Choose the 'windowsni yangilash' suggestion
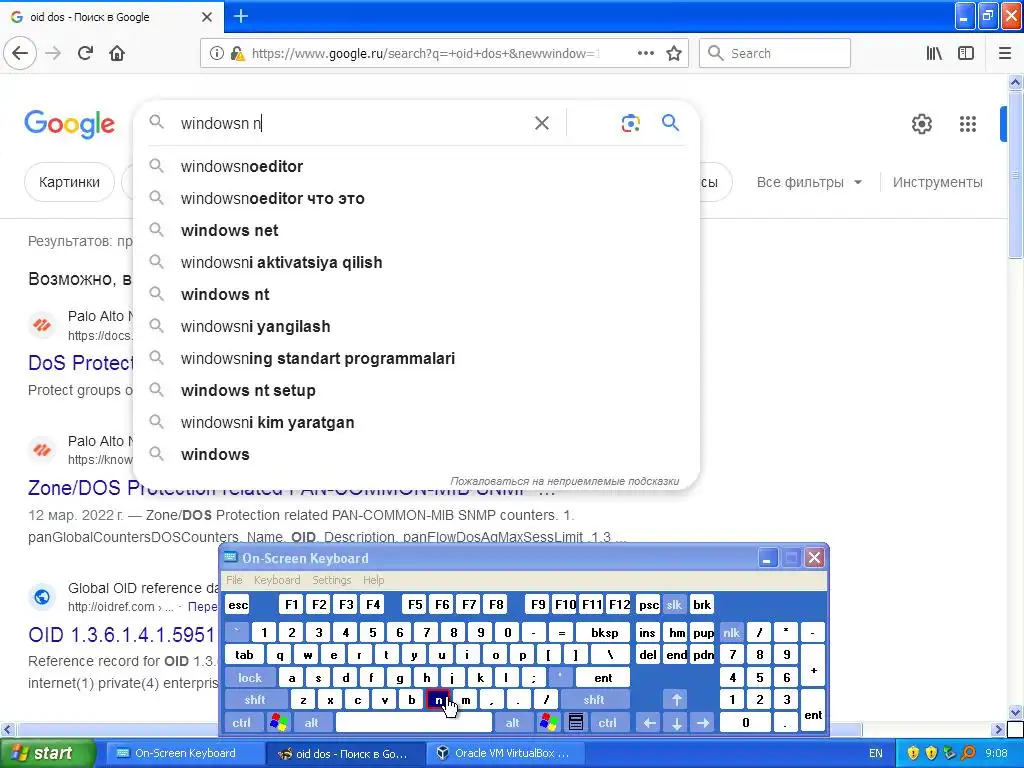Image resolution: width=1024 pixels, height=768 pixels. pyautogui.click(x=416, y=327)
